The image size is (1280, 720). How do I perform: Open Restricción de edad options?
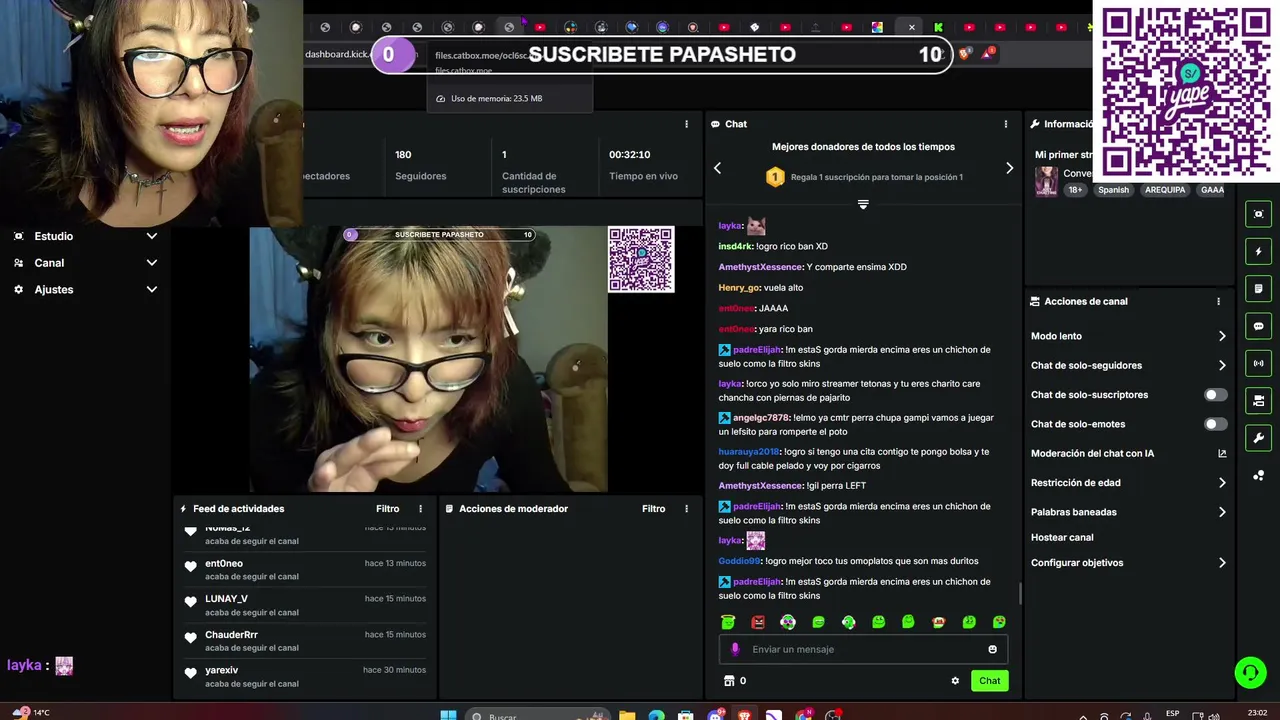(1128, 483)
